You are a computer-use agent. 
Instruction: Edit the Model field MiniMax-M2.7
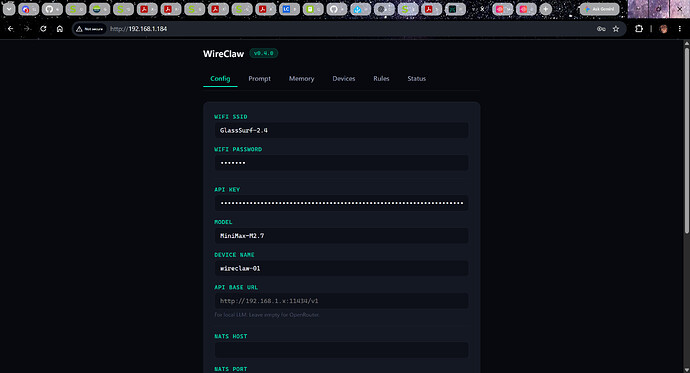coord(341,236)
